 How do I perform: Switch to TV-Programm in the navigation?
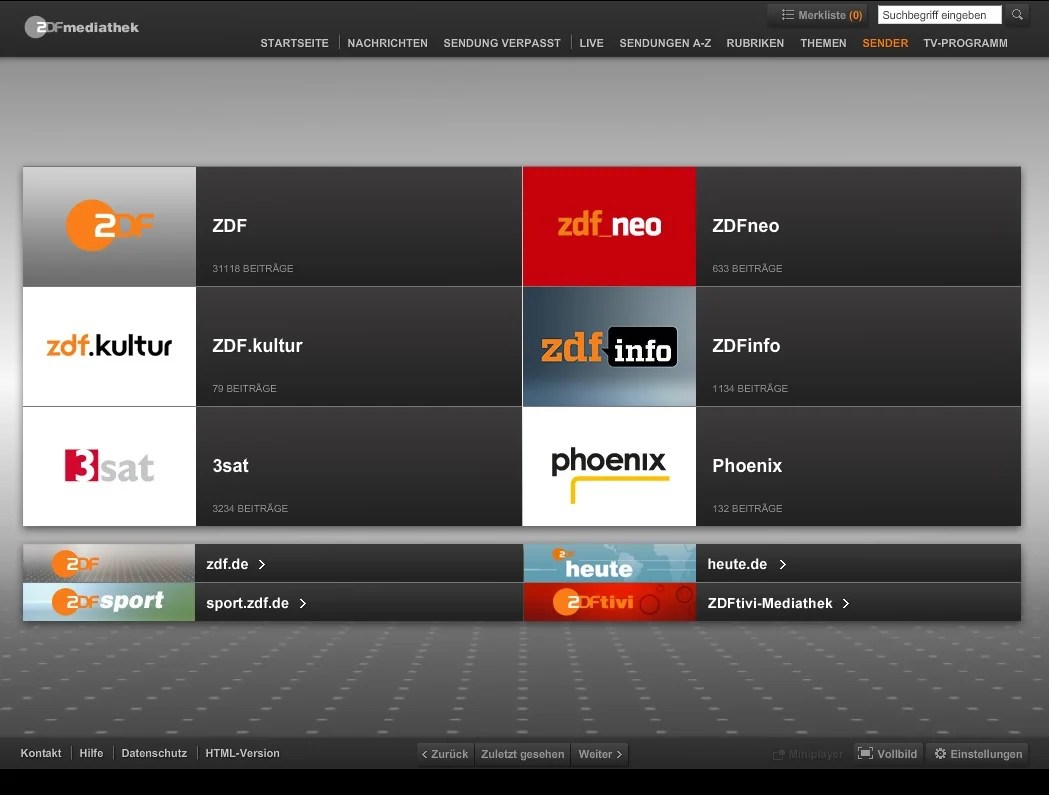click(x=965, y=43)
